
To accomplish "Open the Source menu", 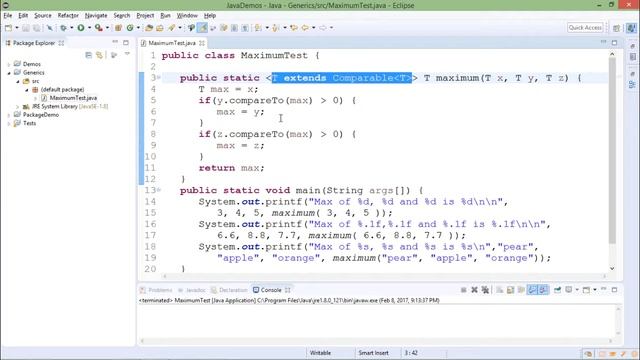I will [x=42, y=16].
